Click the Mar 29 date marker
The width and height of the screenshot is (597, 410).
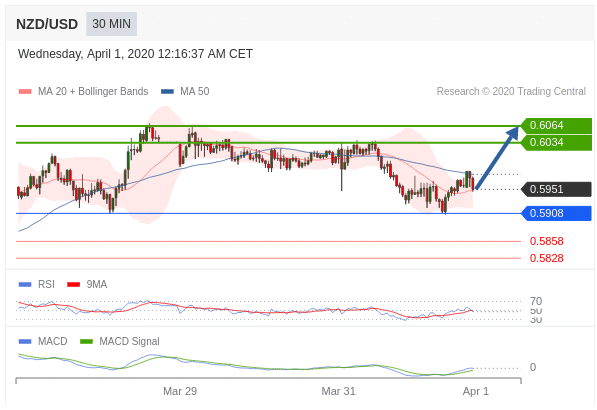tap(180, 391)
